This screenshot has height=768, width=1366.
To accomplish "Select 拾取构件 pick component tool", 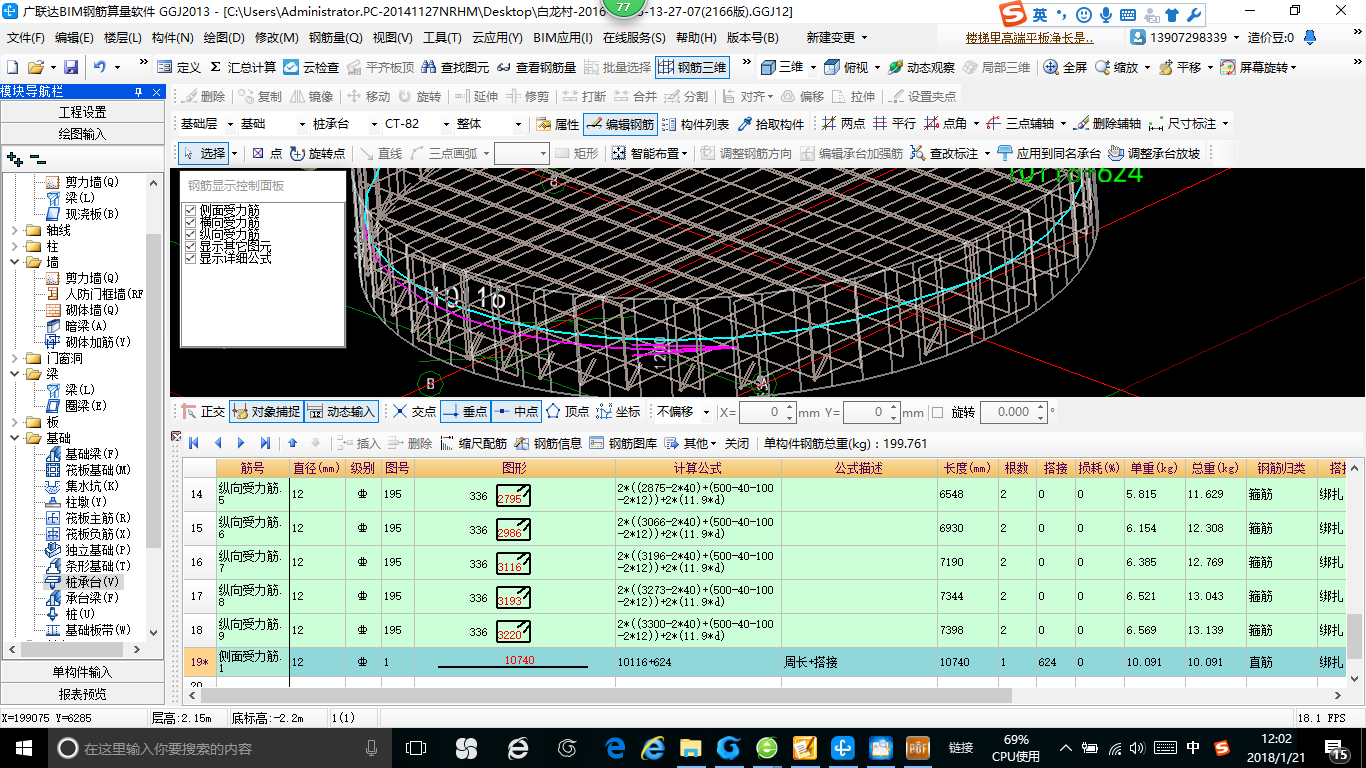I will 771,124.
